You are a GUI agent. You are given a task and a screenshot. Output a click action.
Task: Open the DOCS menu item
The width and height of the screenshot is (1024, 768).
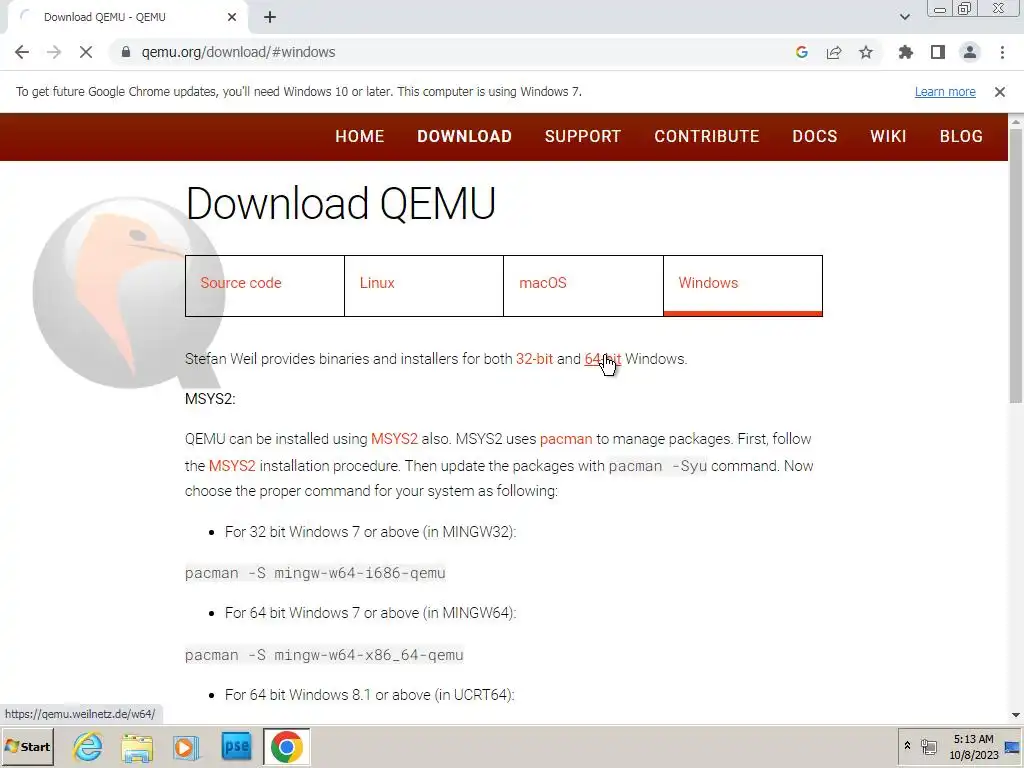pos(815,136)
